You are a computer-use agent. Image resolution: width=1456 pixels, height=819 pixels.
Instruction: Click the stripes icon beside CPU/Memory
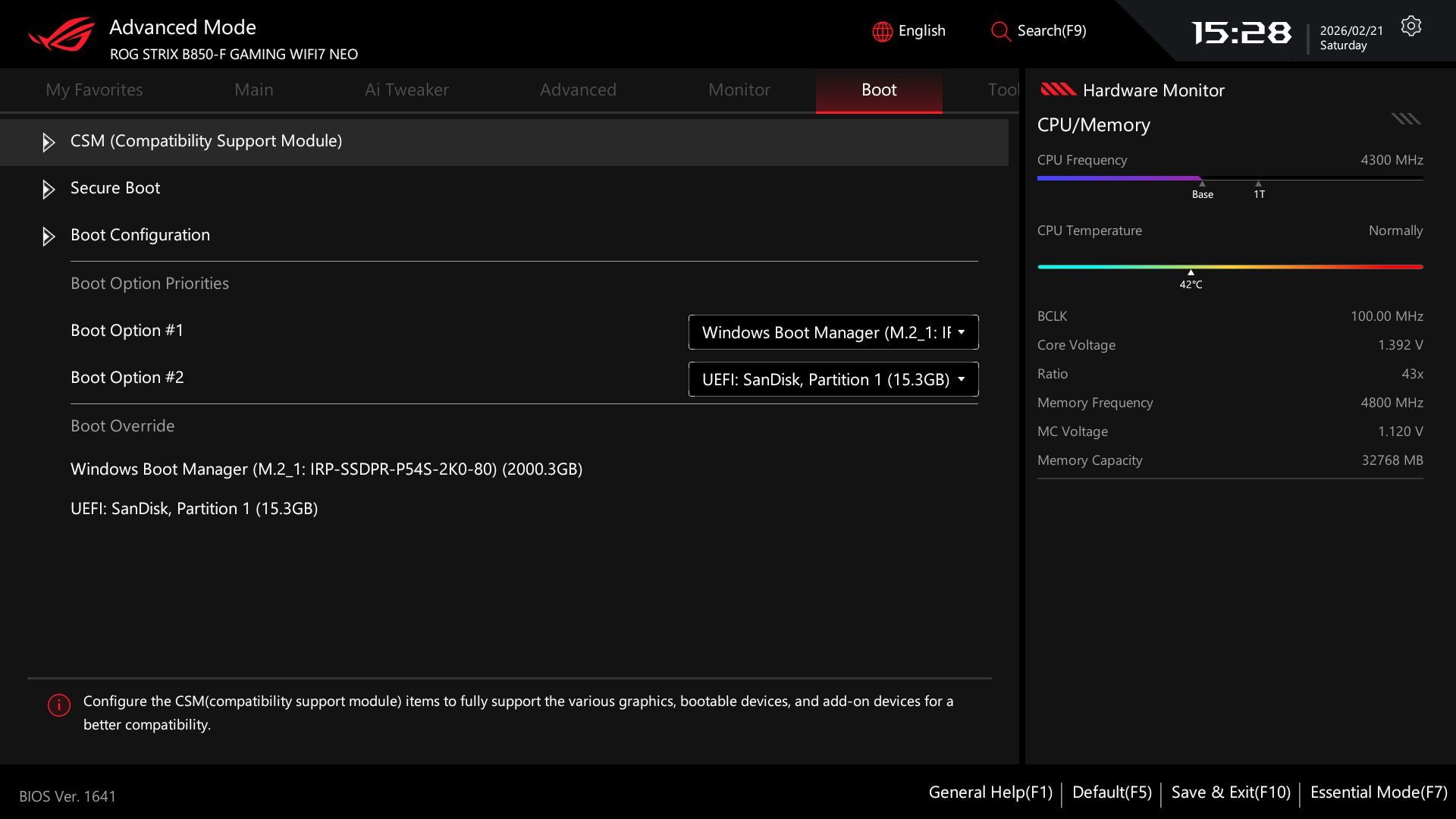(x=1405, y=118)
